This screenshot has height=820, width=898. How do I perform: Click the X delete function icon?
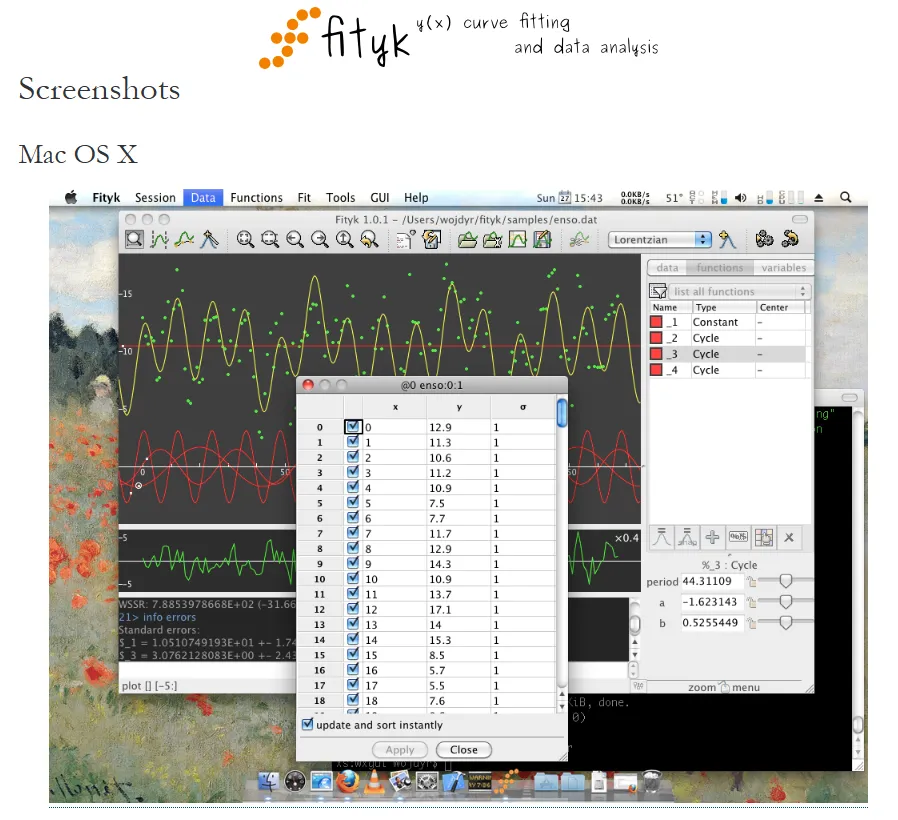pyautogui.click(x=789, y=537)
